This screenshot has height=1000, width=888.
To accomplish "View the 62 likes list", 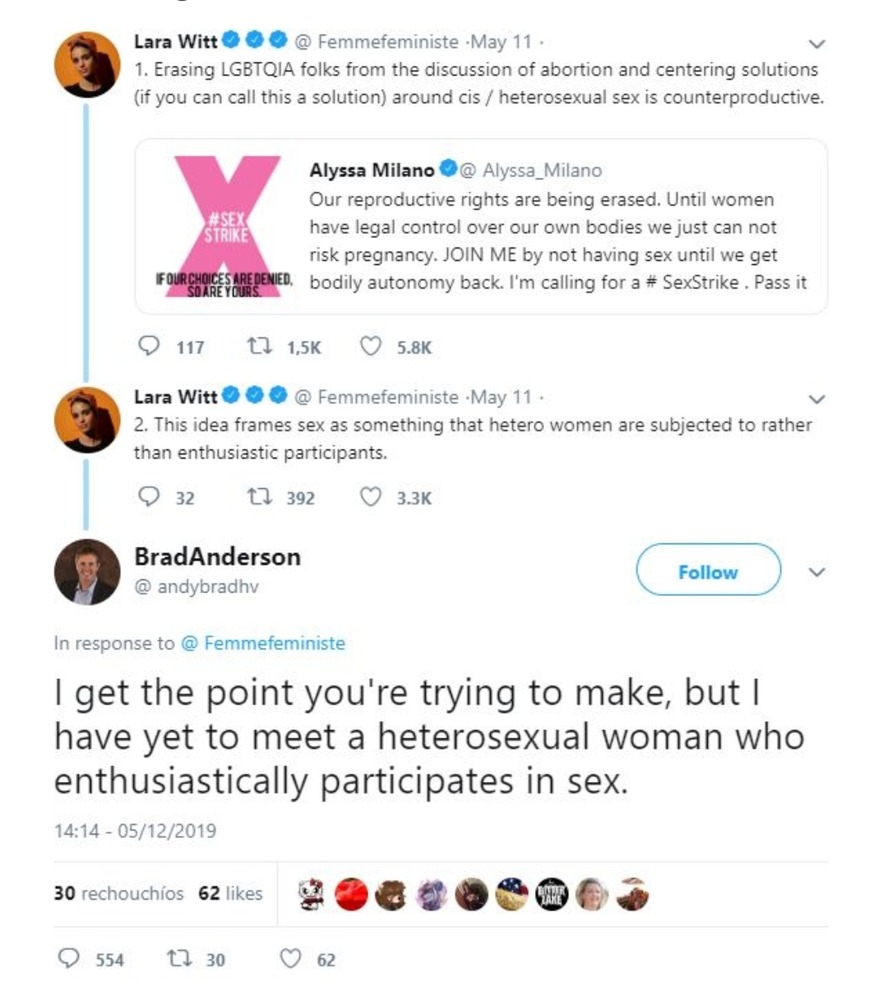I will click(x=230, y=893).
